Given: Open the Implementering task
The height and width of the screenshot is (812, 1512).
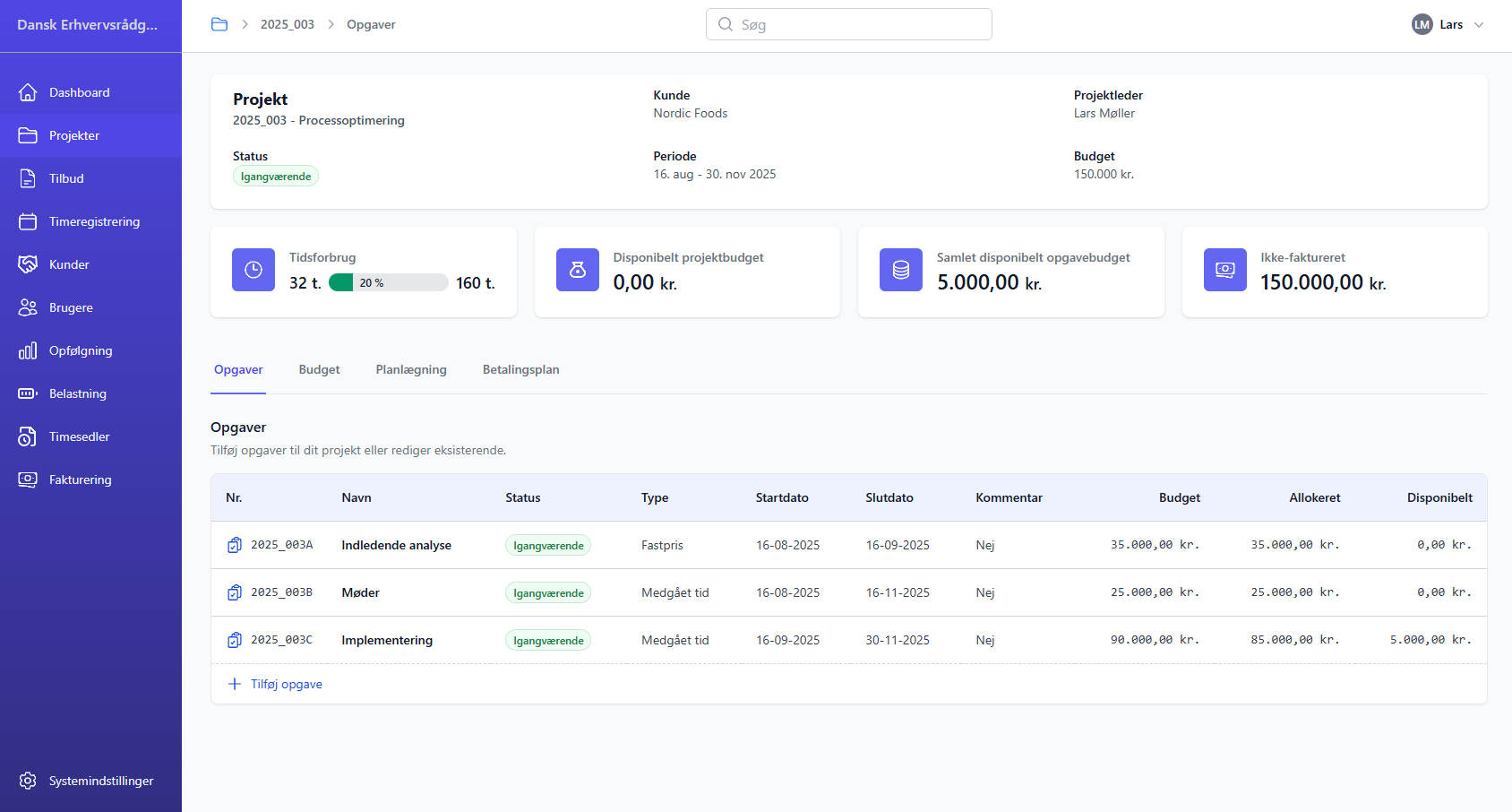Looking at the screenshot, I should (387, 640).
